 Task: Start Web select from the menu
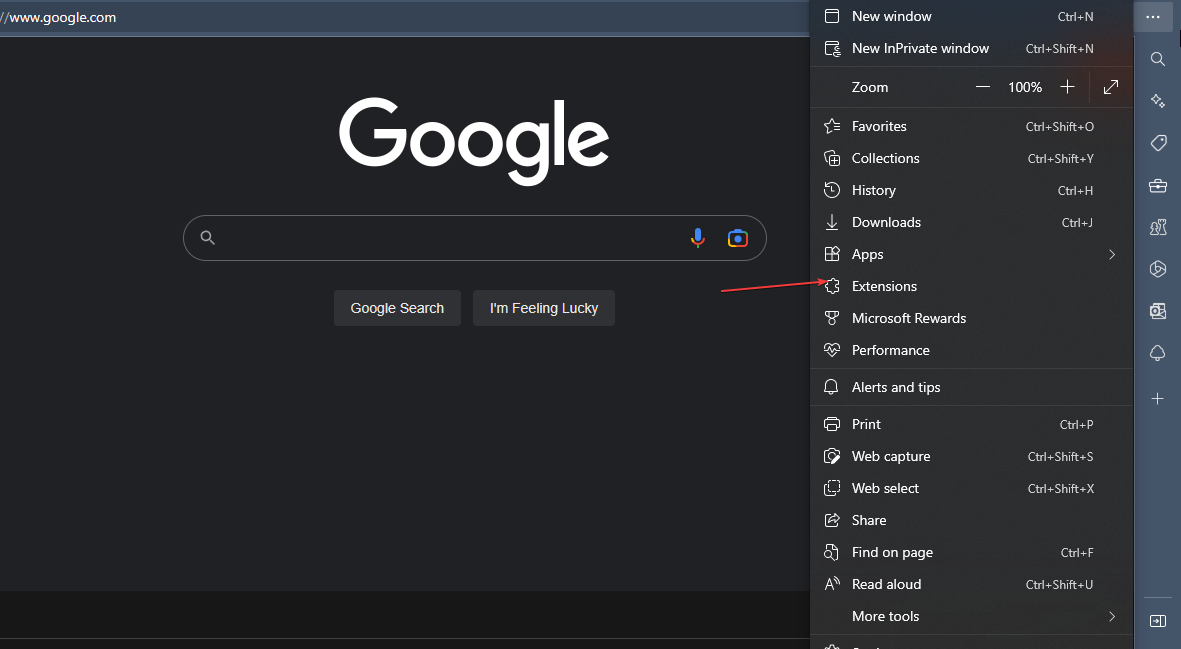pos(972,489)
